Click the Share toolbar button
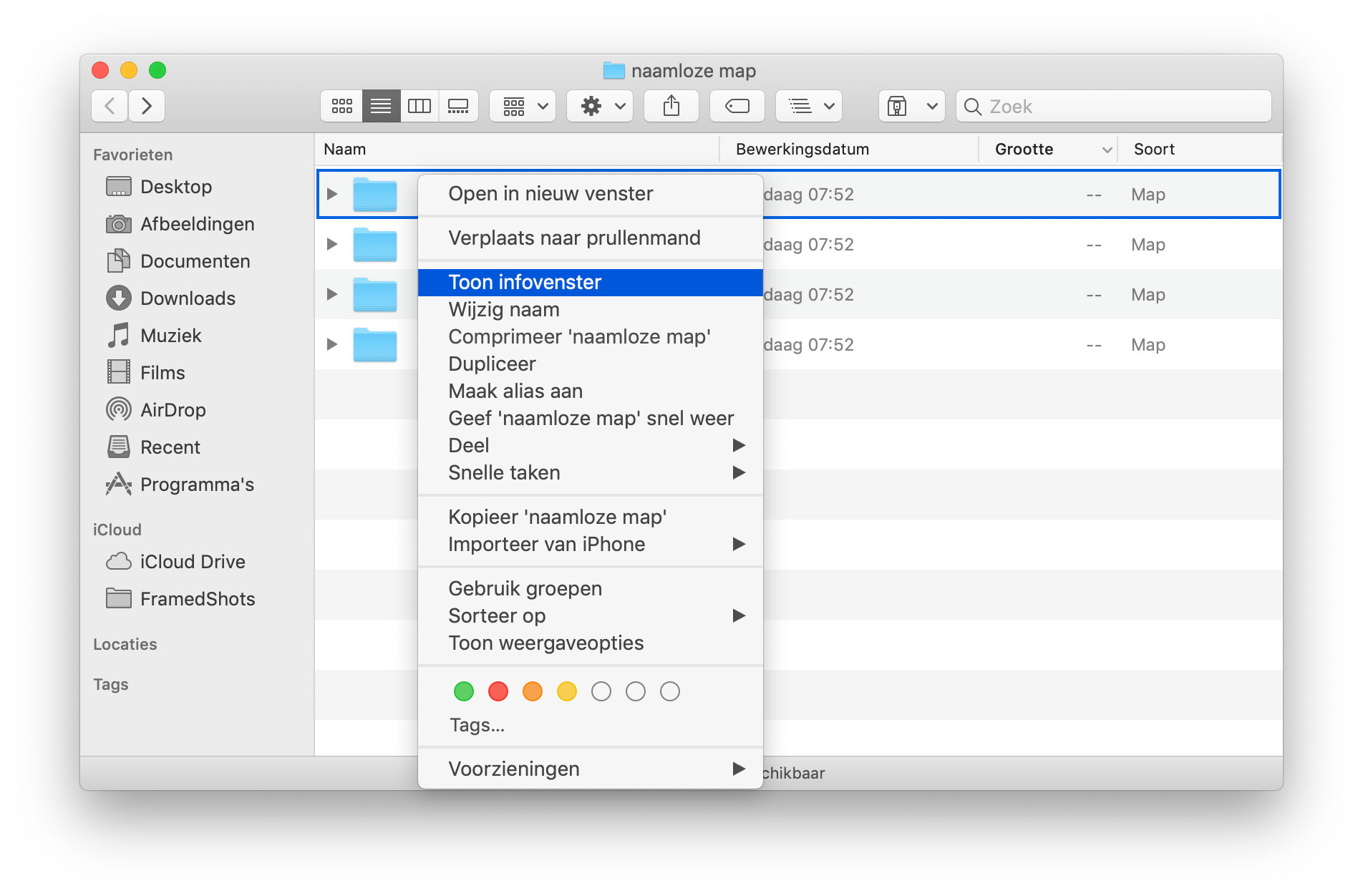The image size is (1363, 896). [671, 106]
